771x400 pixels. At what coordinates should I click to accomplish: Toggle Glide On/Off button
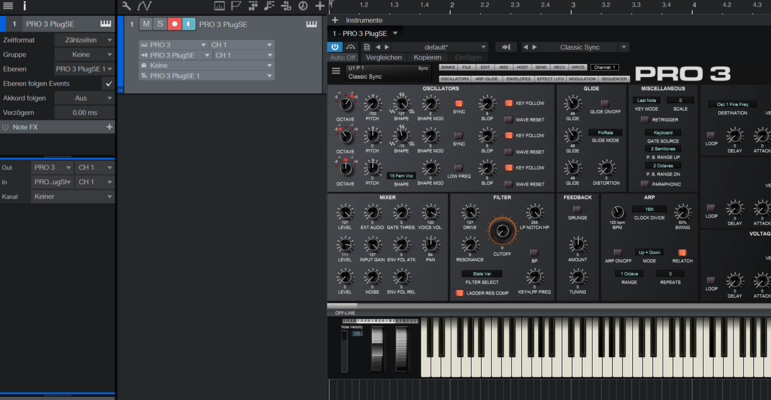605,103
